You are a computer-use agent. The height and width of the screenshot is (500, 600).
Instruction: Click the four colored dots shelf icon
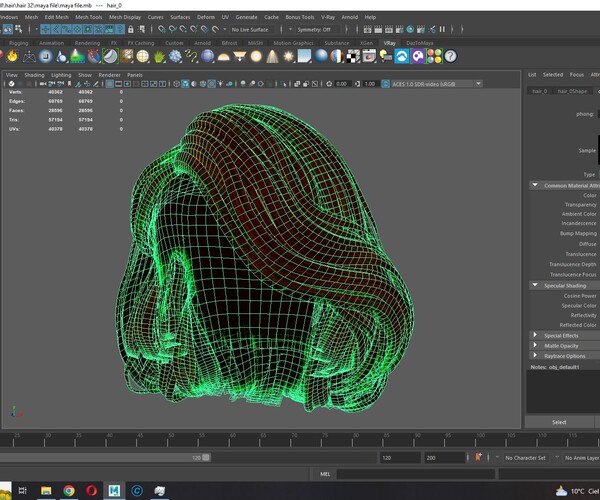click(x=434, y=57)
